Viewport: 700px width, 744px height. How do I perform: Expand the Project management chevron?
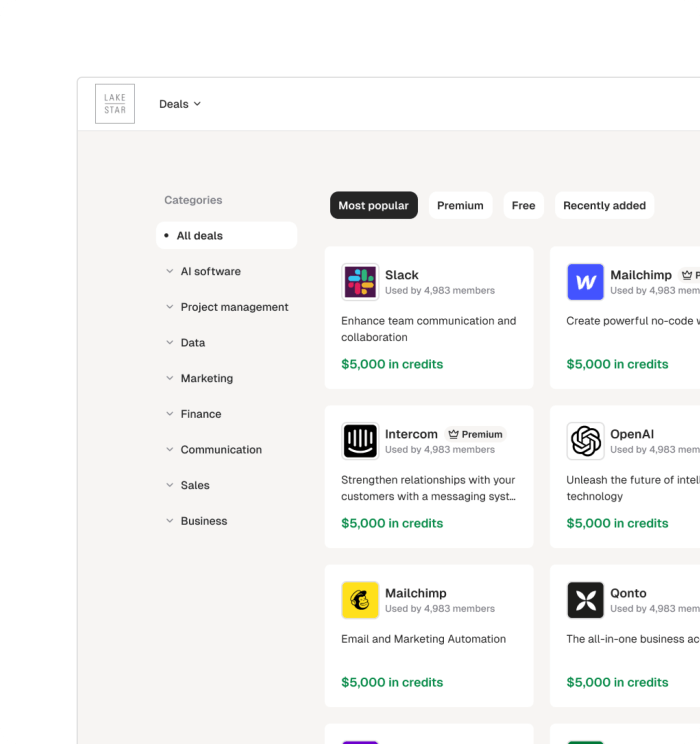click(x=169, y=307)
